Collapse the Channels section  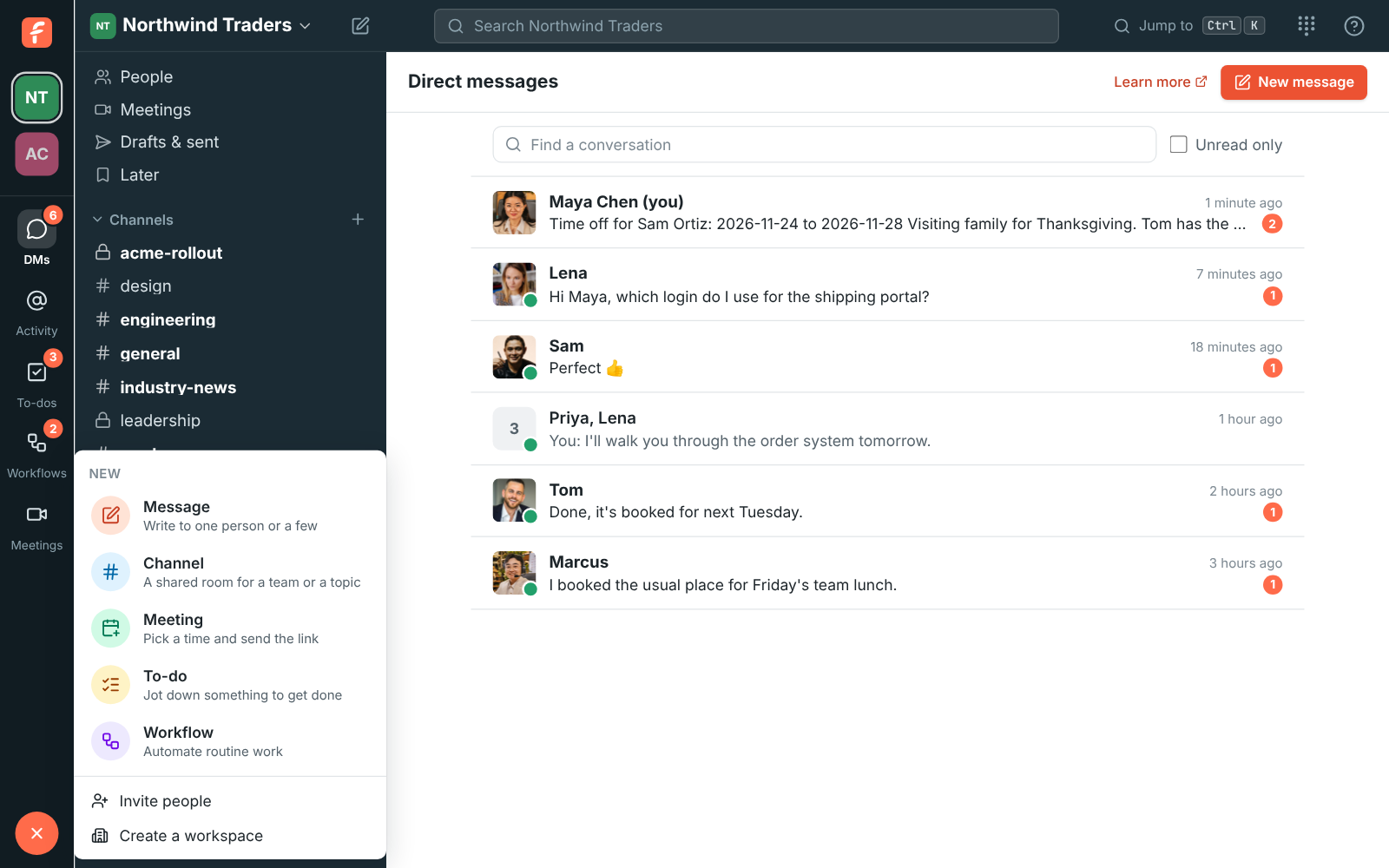pyautogui.click(x=133, y=220)
